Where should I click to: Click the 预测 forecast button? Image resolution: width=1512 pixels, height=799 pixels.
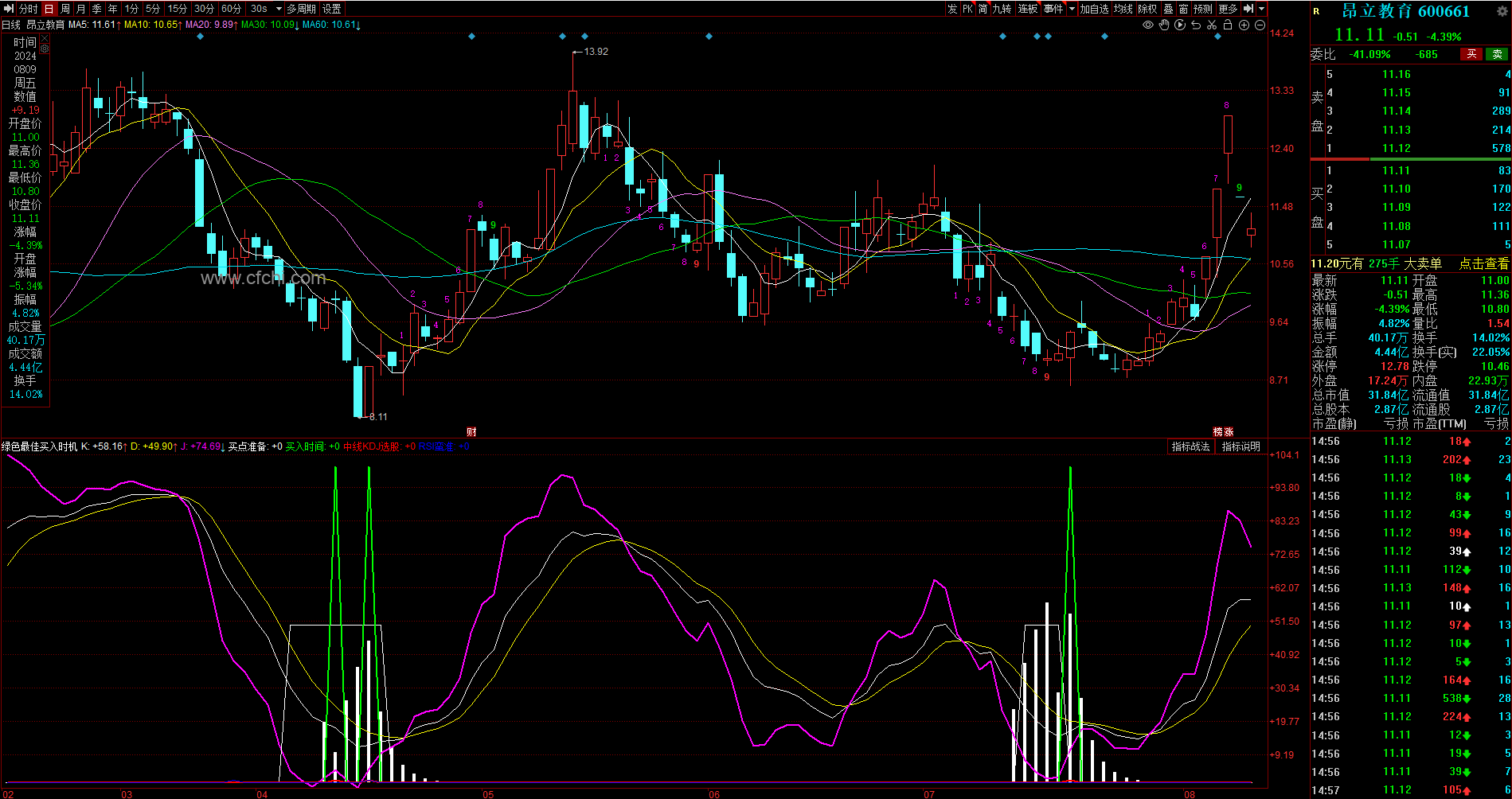pyautogui.click(x=1203, y=9)
